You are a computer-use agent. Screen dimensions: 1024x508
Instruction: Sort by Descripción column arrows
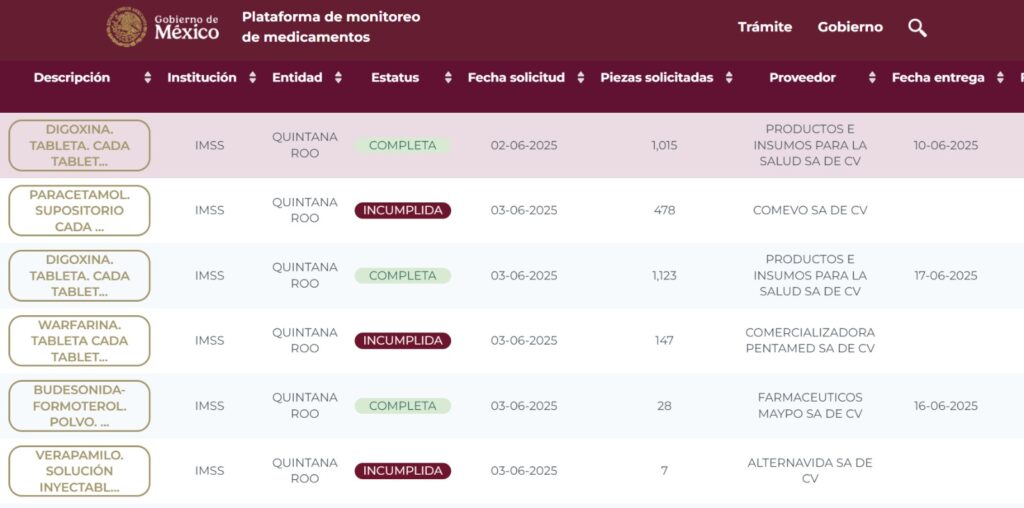click(148, 78)
